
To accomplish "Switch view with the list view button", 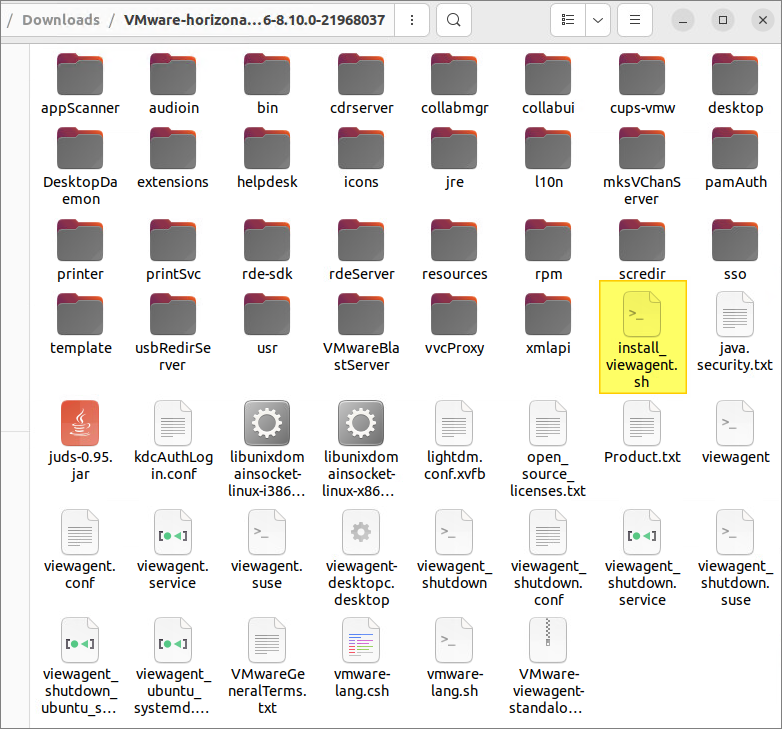I will point(568,20).
